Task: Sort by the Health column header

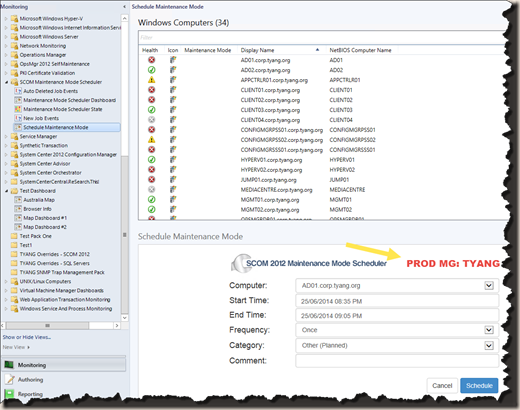Action: coord(150,50)
